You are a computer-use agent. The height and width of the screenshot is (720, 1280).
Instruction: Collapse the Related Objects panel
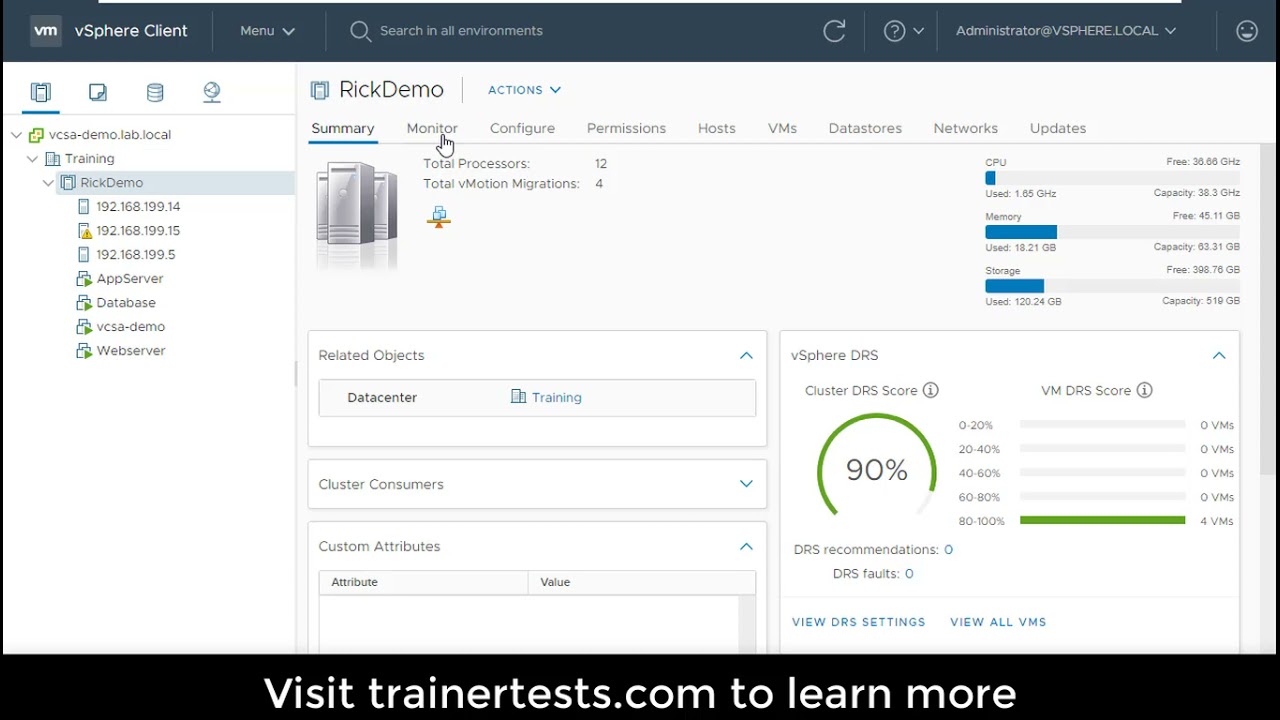[746, 355]
